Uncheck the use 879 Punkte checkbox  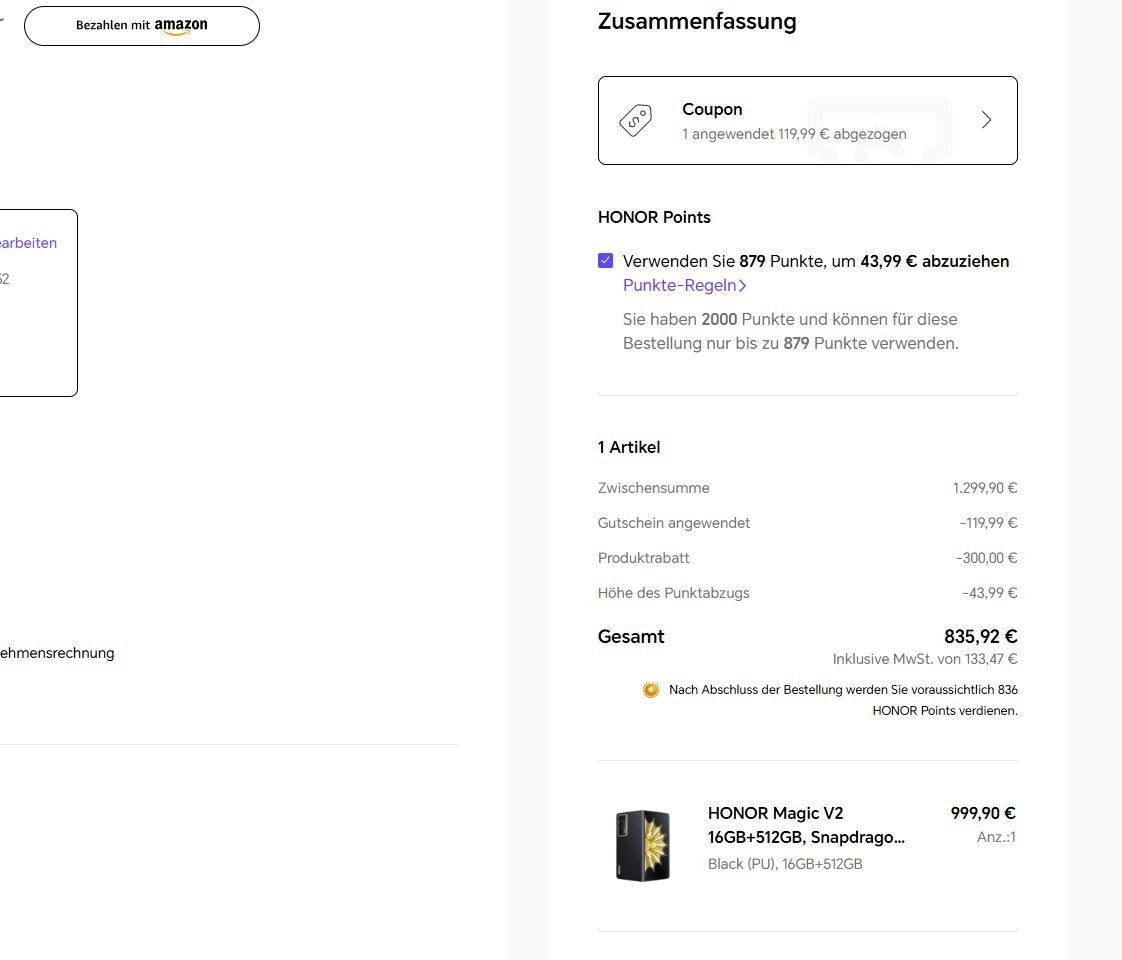click(x=605, y=261)
